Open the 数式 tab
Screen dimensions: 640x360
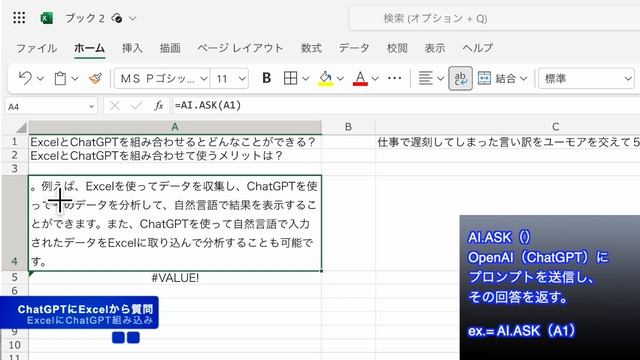(x=311, y=48)
